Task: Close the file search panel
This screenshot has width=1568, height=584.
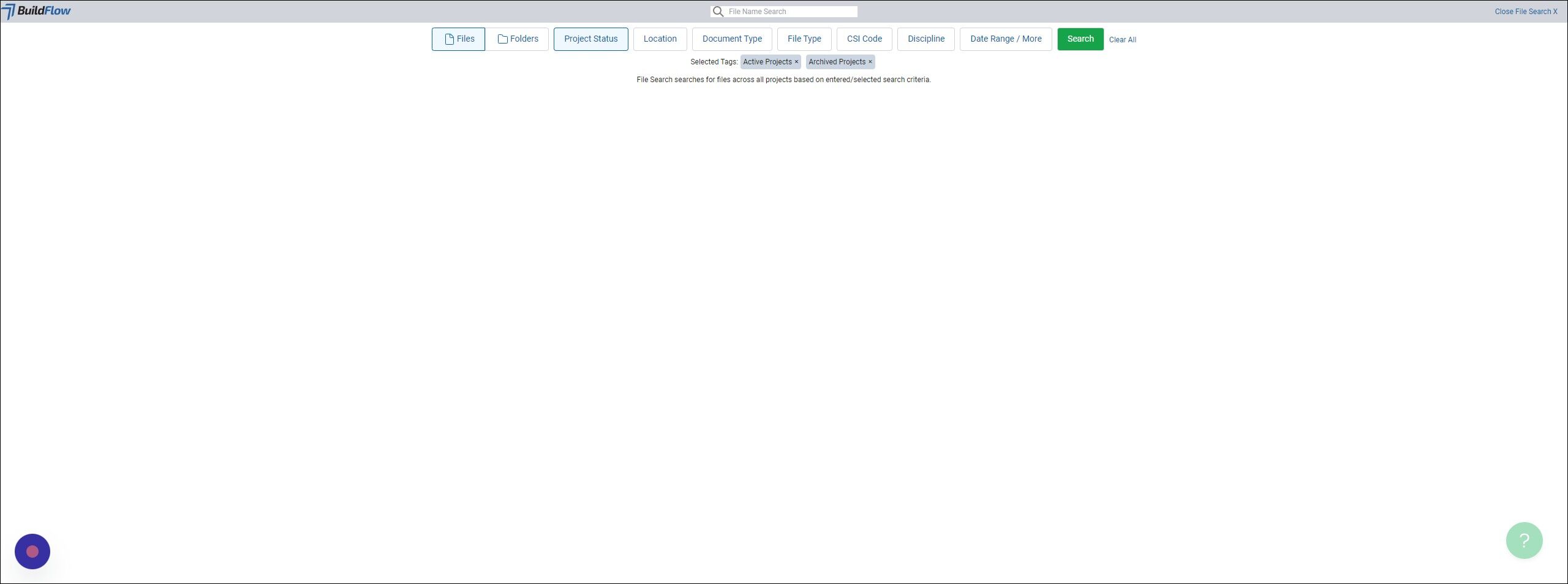Action: tap(1525, 12)
